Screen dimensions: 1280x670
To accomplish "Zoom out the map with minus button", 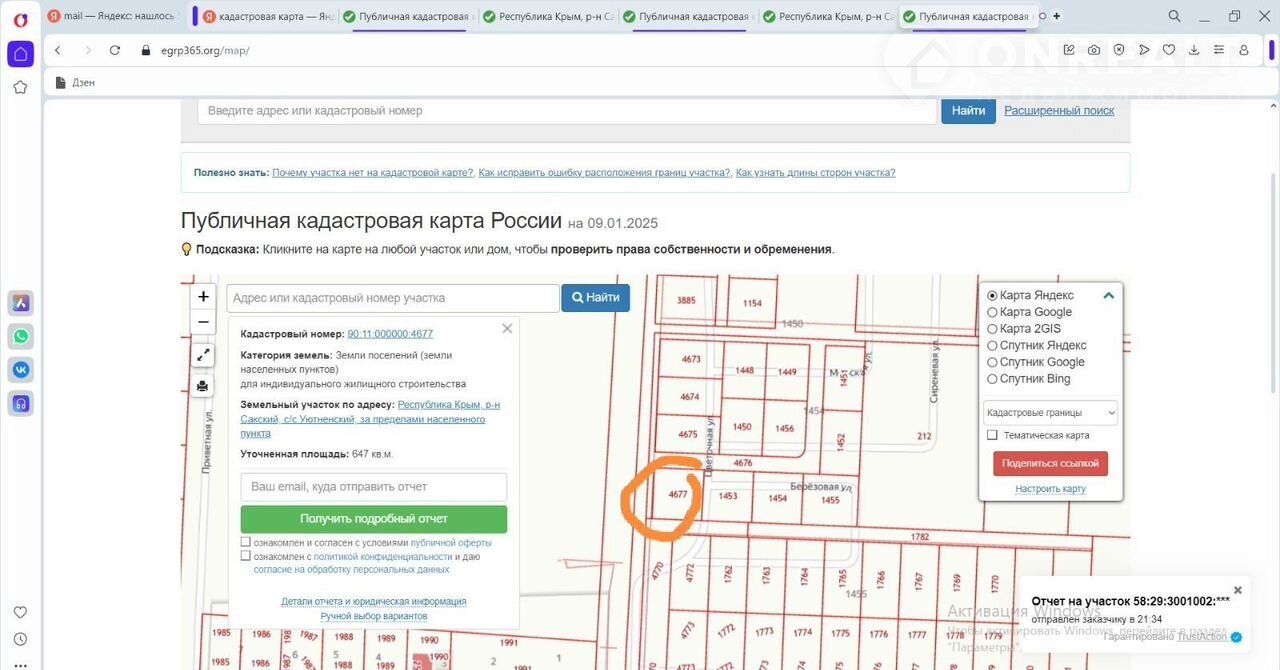I will click(203, 322).
